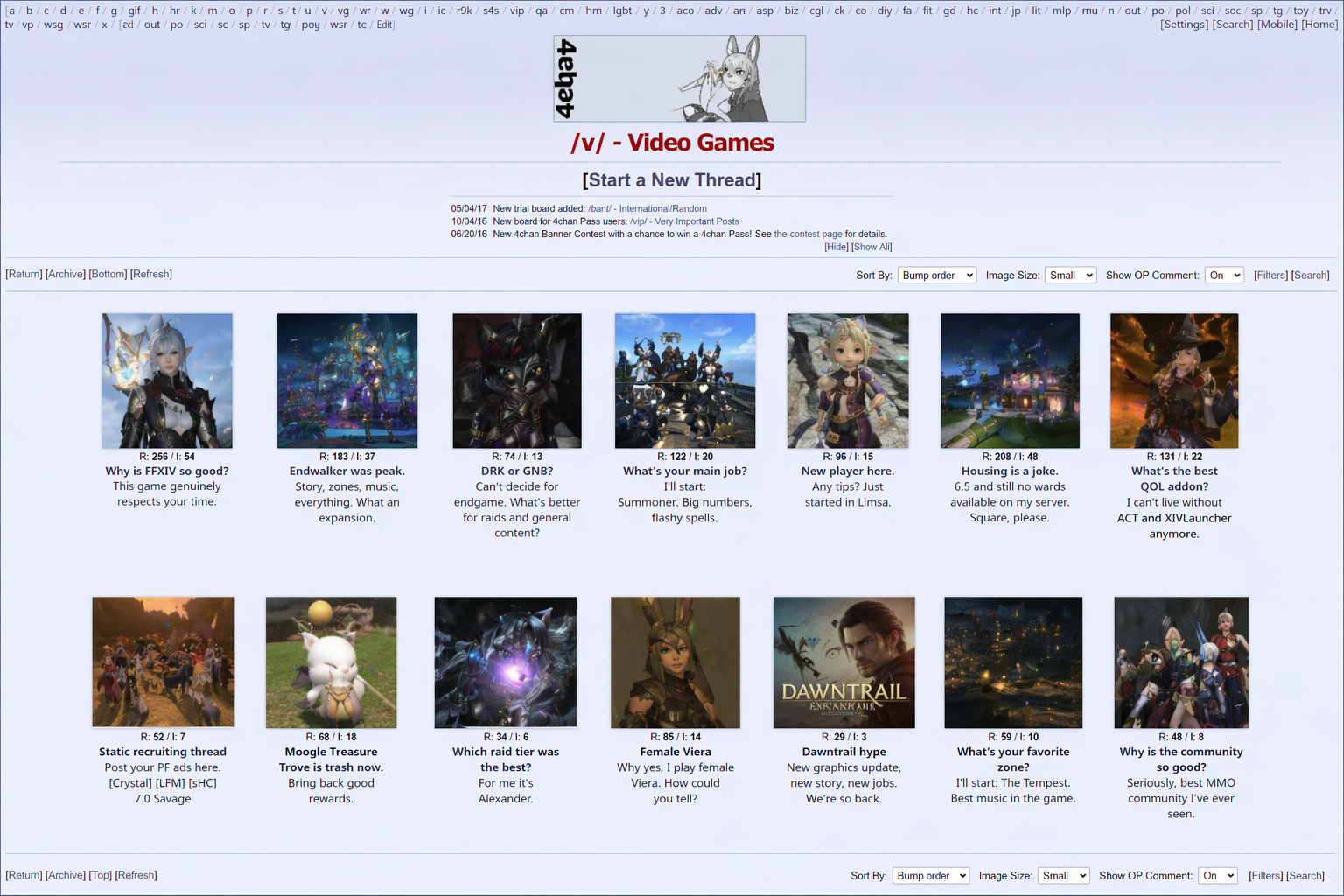Hide the announcements with Hide link
This screenshot has width=1344, height=896.
point(836,248)
